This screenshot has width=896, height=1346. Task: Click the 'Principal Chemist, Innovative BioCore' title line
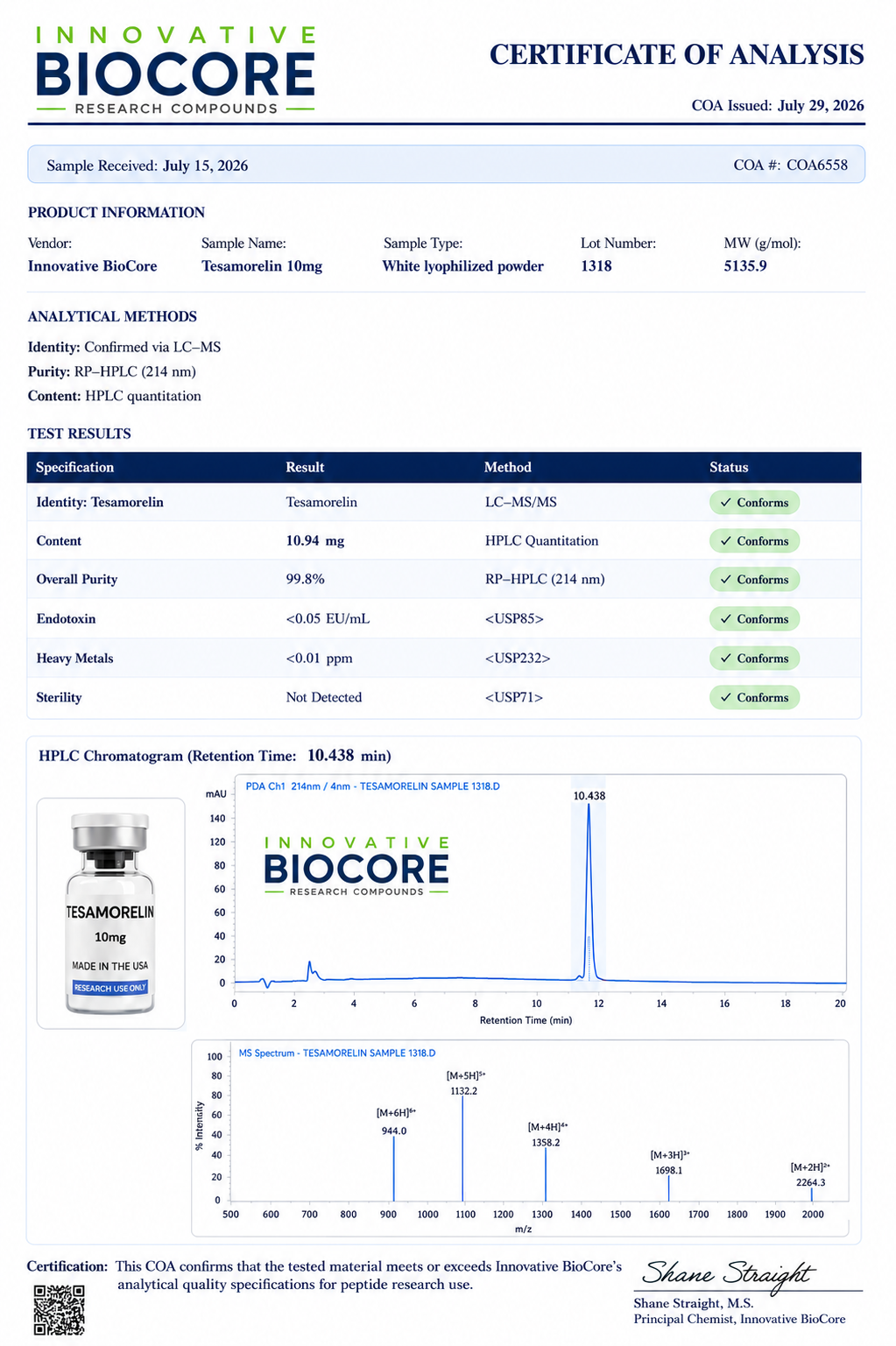tap(740, 1319)
